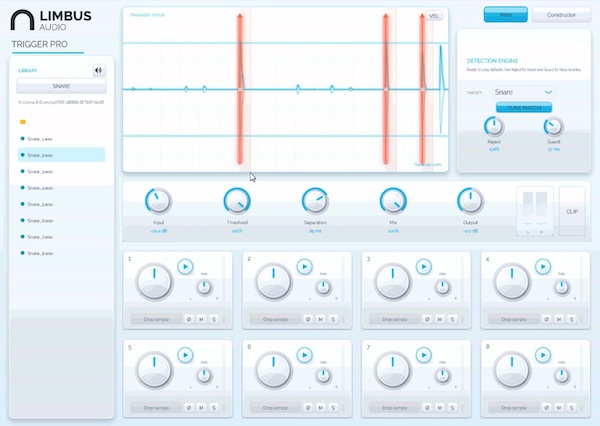Play the sample in slot 2
Screen dimensions: 600x426
coord(305,266)
